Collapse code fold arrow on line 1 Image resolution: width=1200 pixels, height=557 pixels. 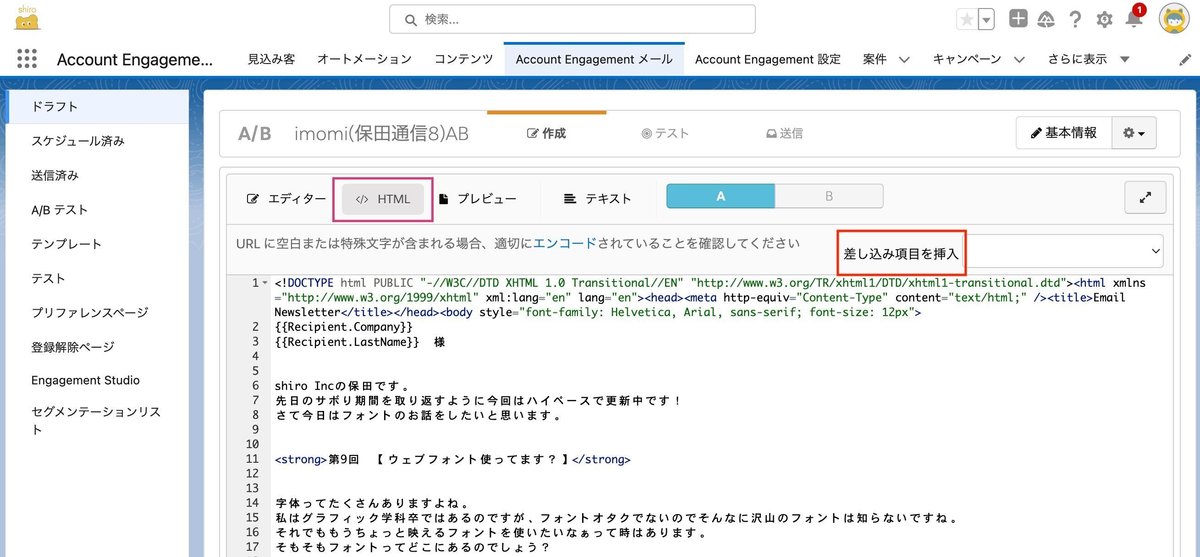[265, 283]
